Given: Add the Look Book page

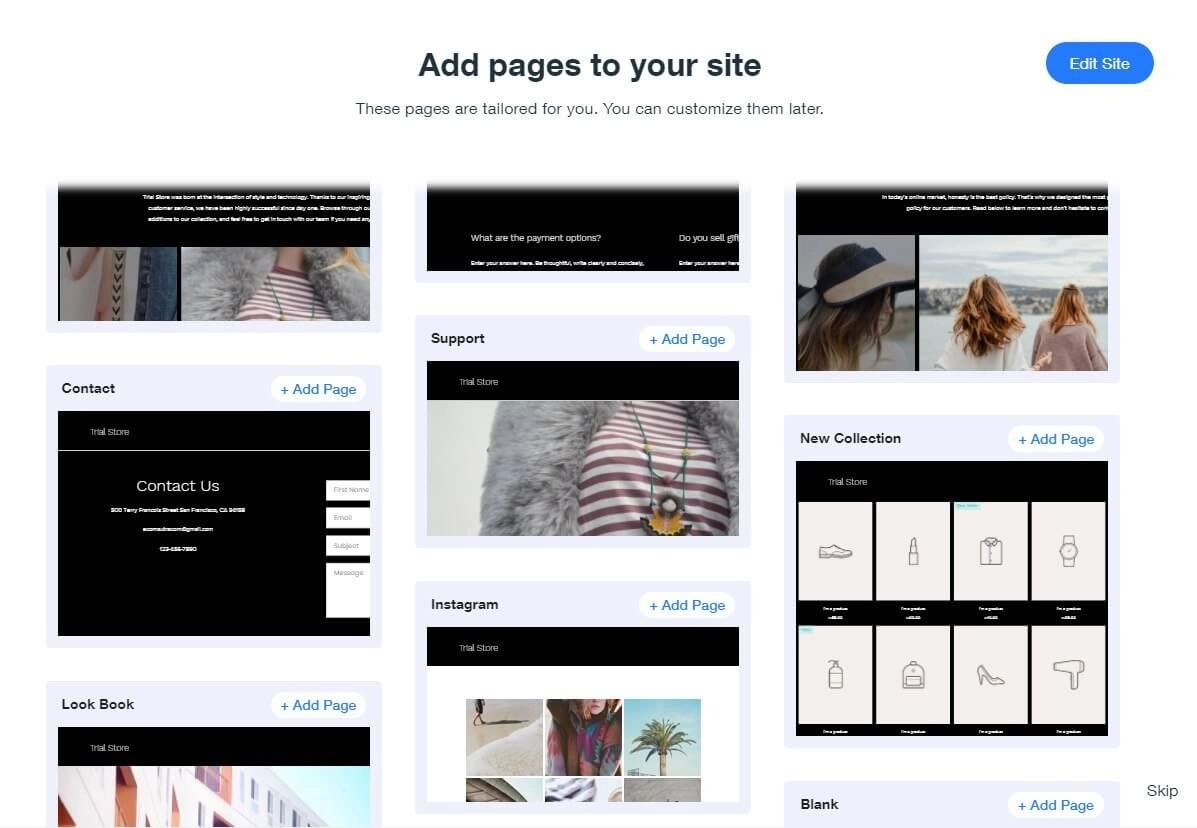Looking at the screenshot, I should click(x=318, y=704).
